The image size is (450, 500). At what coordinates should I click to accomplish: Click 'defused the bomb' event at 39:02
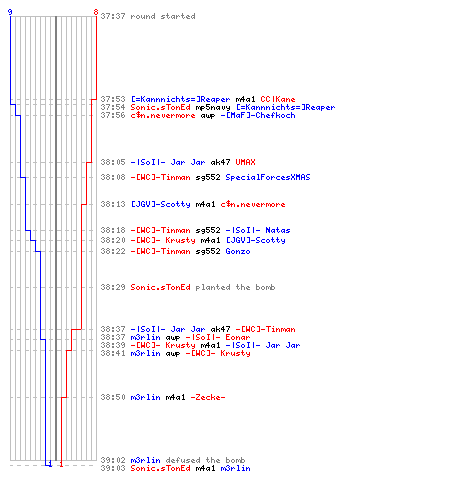[x=205, y=460]
